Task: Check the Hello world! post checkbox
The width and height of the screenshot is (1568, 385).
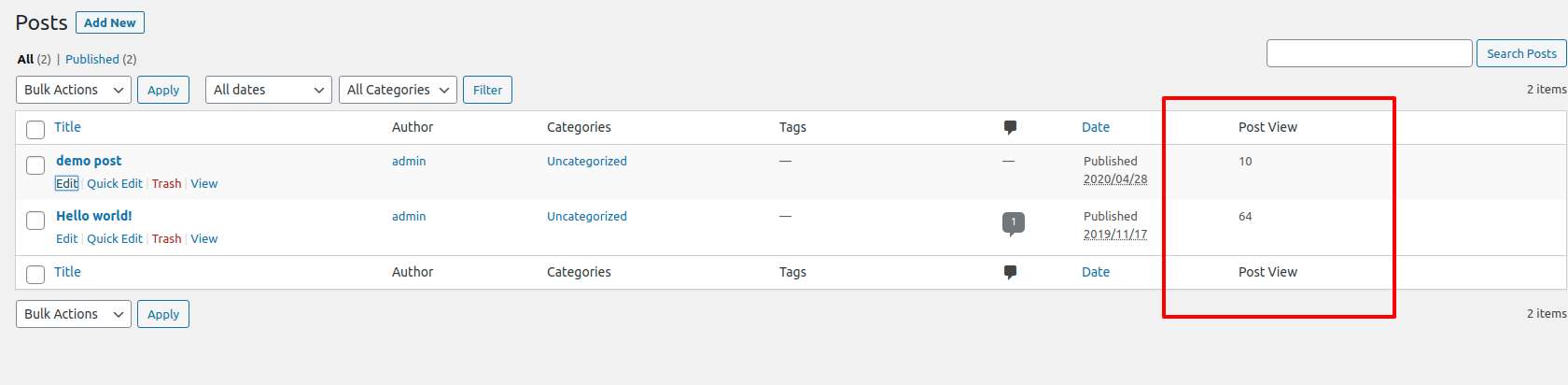Action: [x=35, y=221]
